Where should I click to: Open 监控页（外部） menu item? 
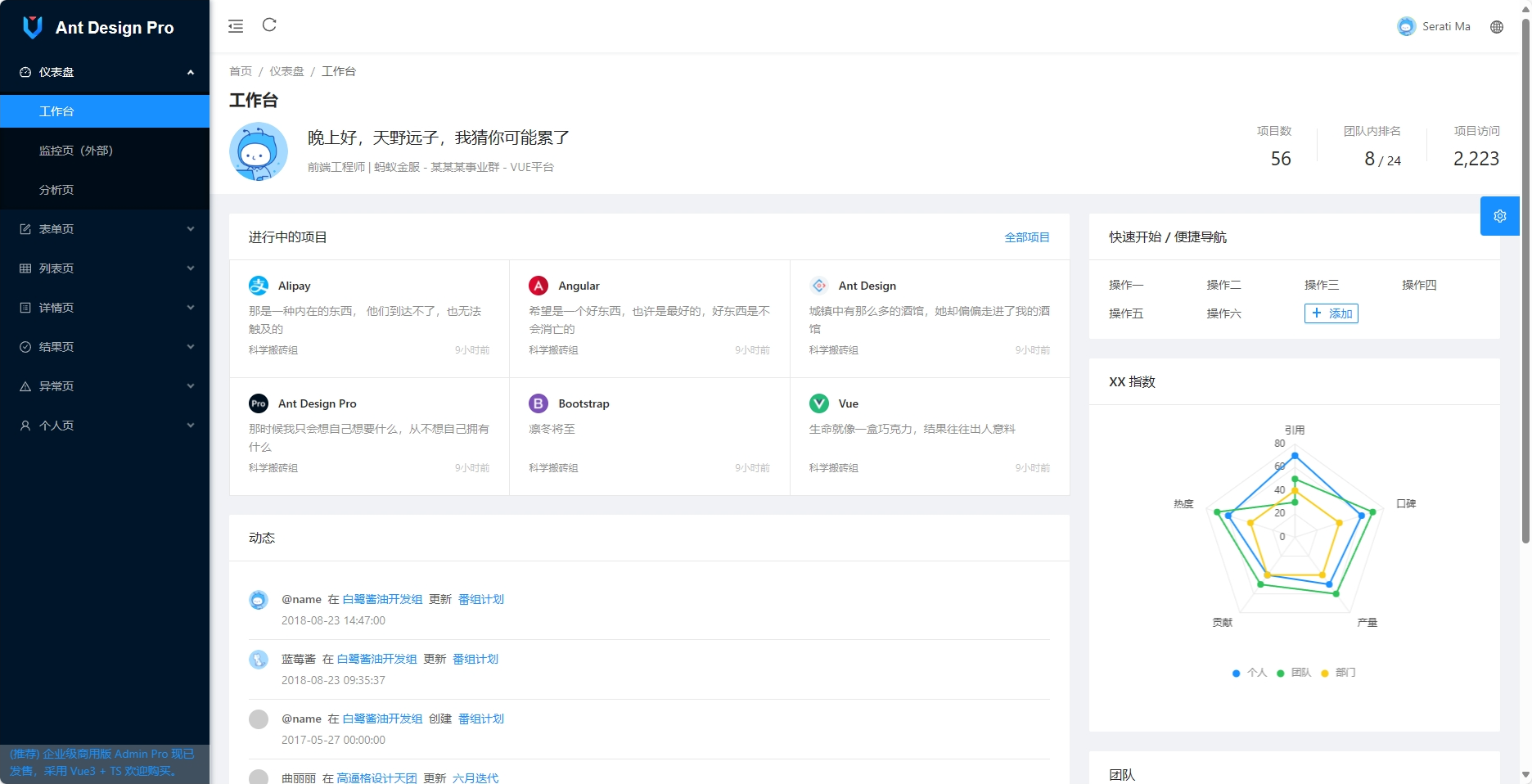pos(105,151)
